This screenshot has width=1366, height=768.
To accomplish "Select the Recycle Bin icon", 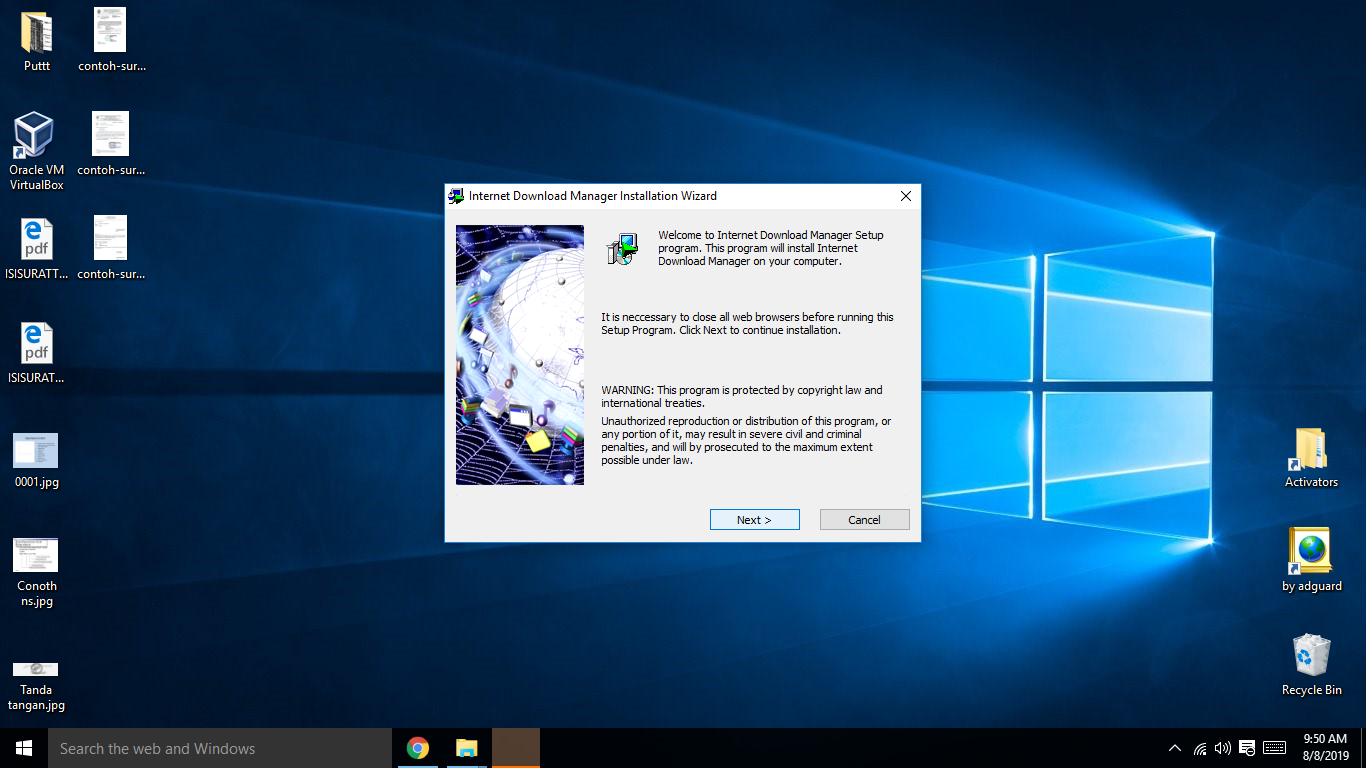I will point(1311,664).
